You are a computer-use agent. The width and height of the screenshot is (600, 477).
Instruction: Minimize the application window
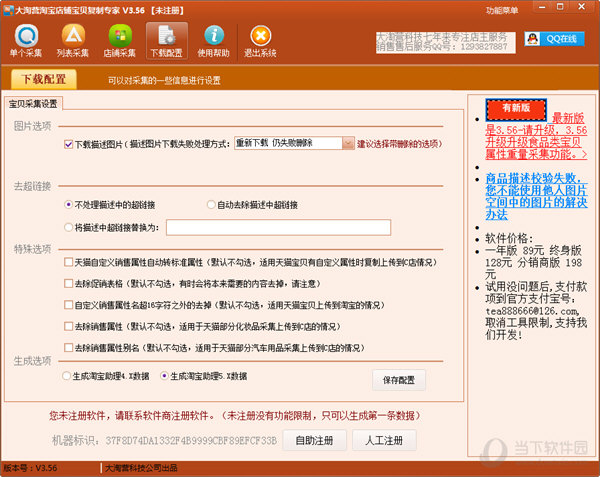pyautogui.click(x=542, y=7)
